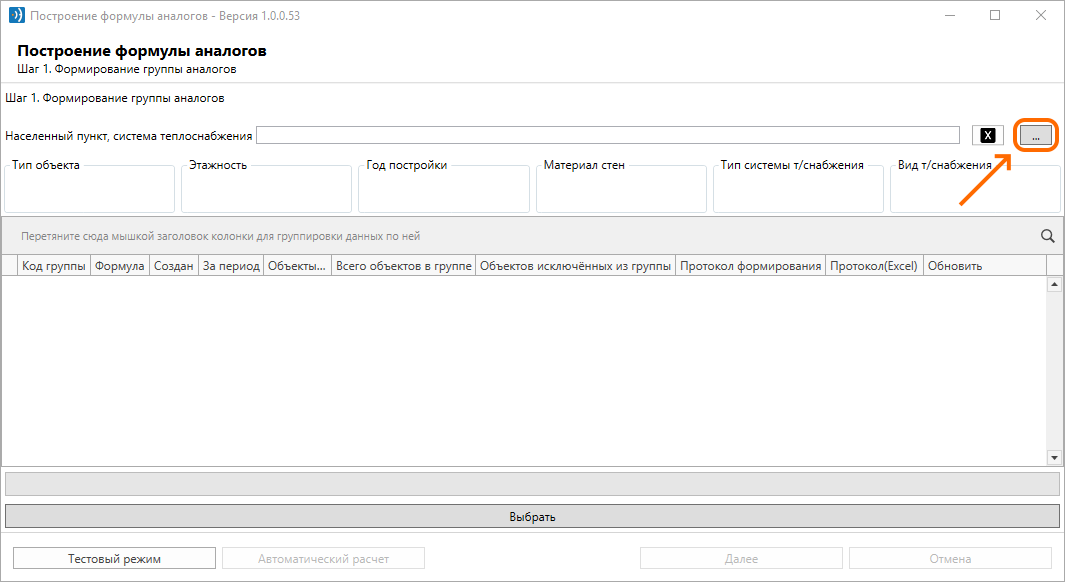Click the application logo in title bar

[x=16, y=15]
